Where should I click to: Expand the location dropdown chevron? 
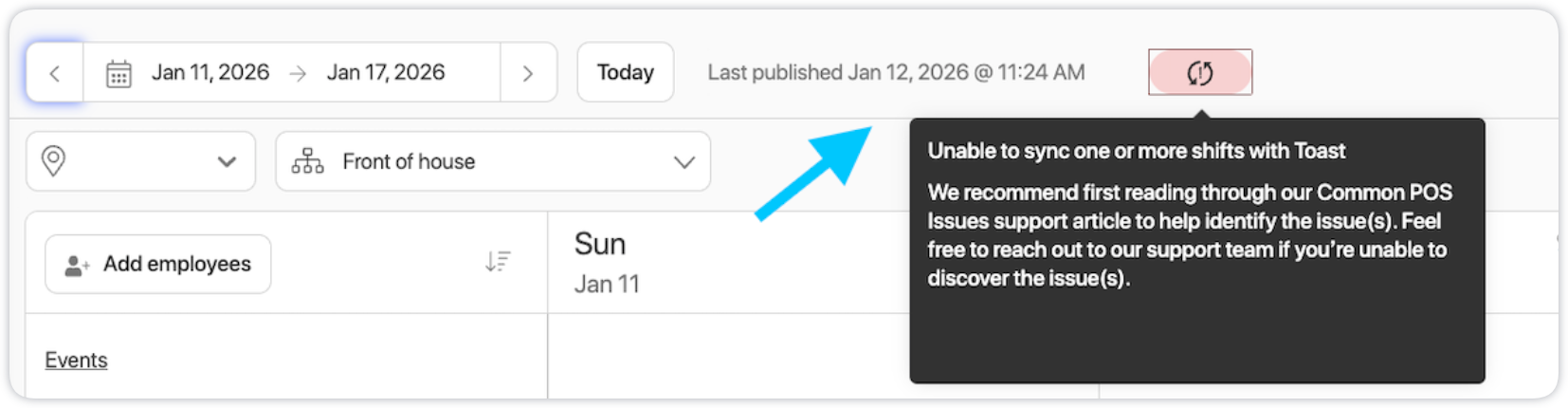pyautogui.click(x=227, y=161)
